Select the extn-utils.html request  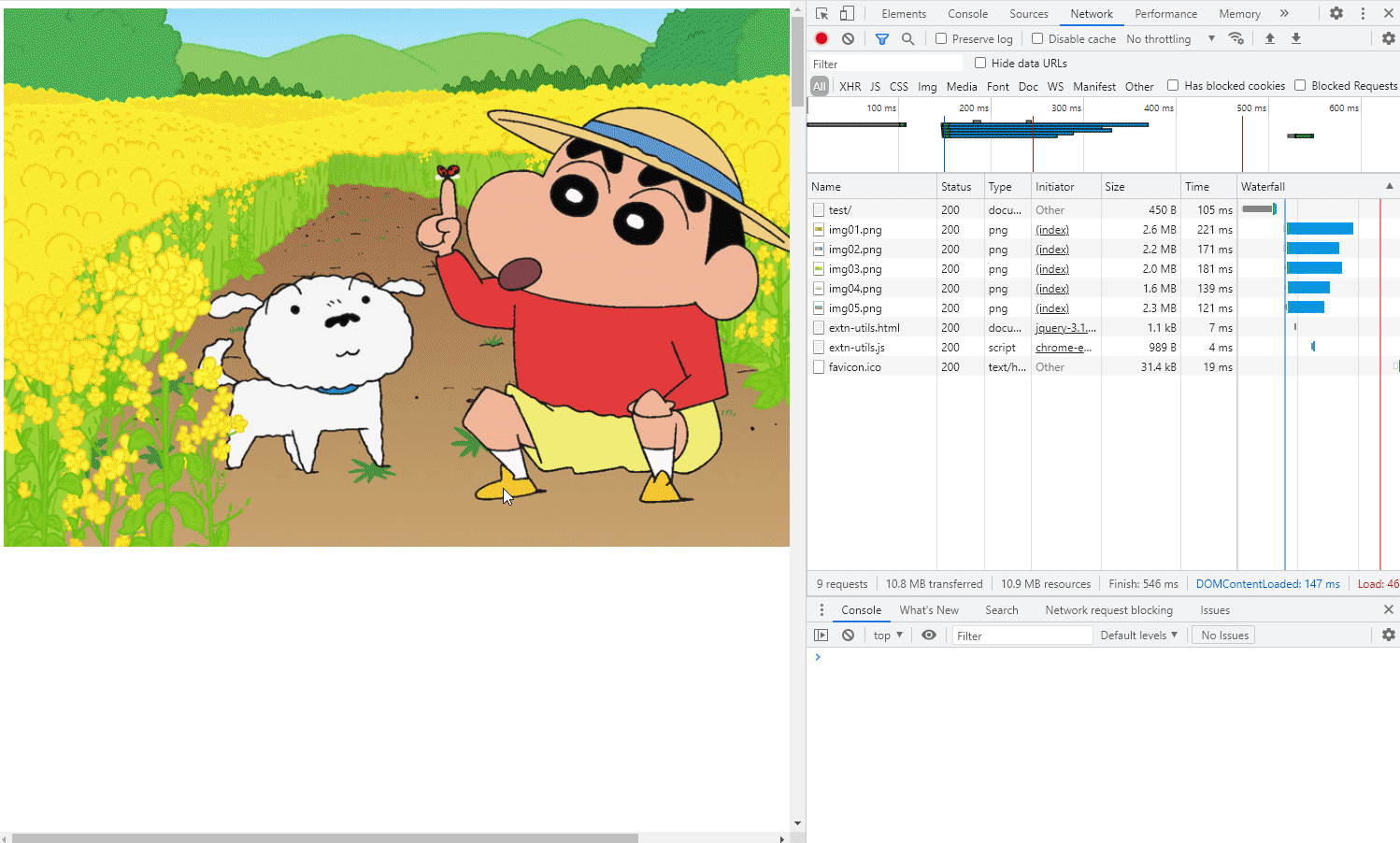1103,327
